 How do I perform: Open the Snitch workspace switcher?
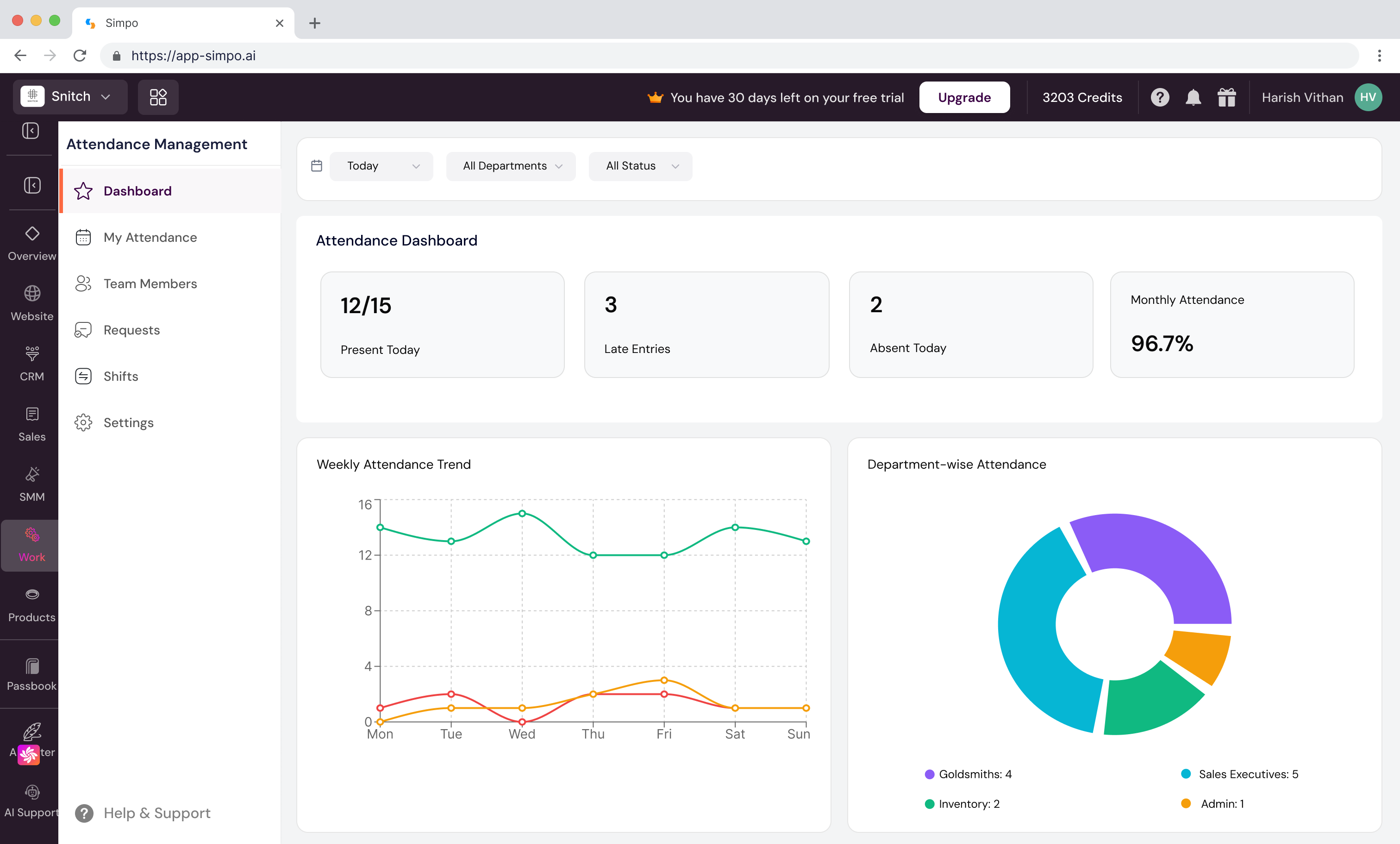point(70,97)
